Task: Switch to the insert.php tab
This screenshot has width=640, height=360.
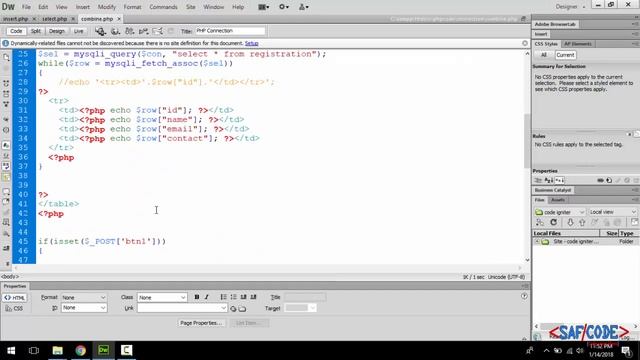Action: click(x=16, y=19)
